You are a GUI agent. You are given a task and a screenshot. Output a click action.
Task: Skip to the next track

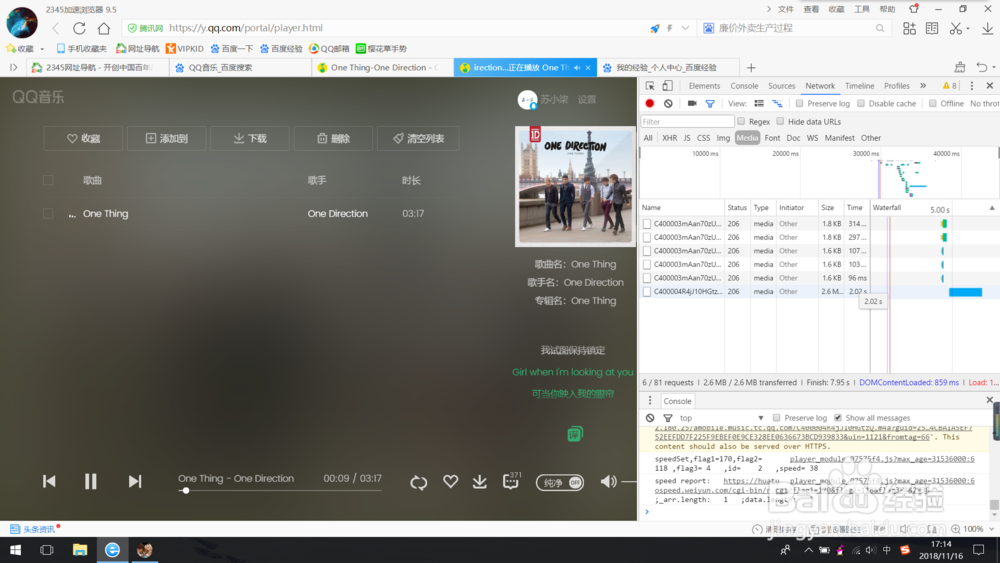[135, 481]
